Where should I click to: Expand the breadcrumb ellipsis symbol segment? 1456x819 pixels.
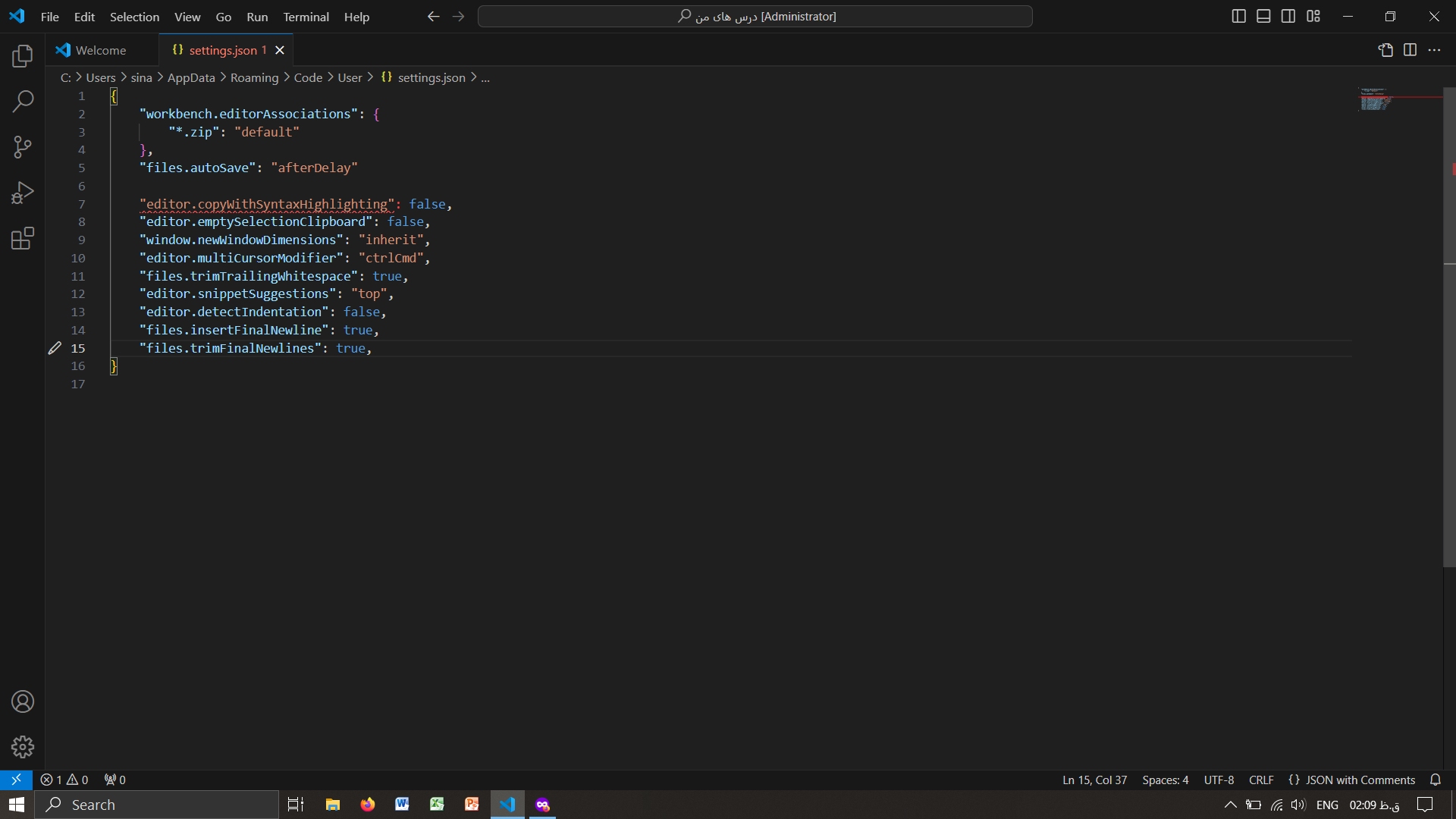tap(485, 77)
